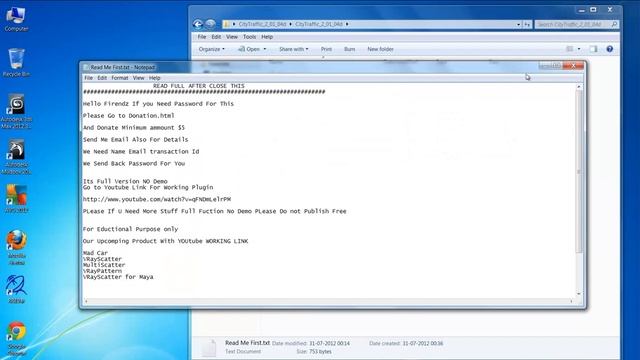640x360 pixels.
Task: Click the Explorer help question-mark icon
Action: point(609,49)
